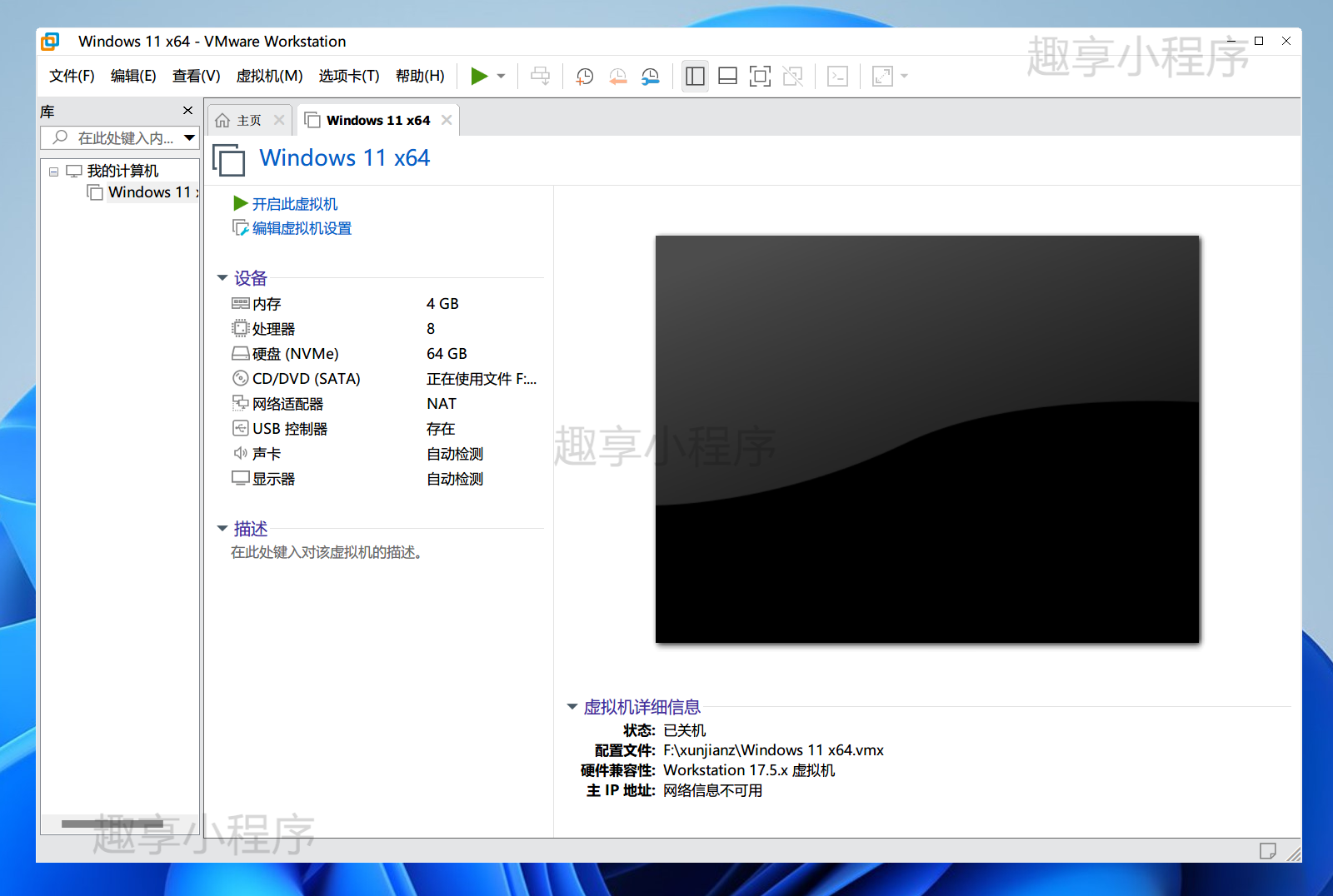This screenshot has height=896, width=1333.
Task: Open the 选项卡(T) menu
Action: 348,77
